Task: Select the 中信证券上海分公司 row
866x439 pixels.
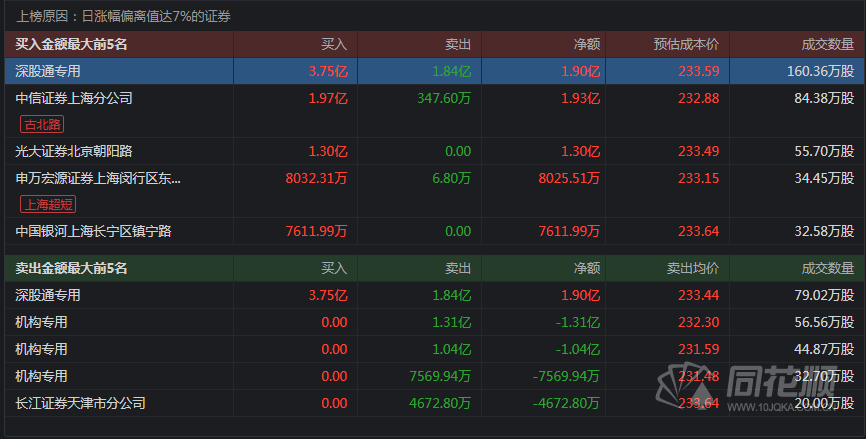Action: (x=74, y=98)
